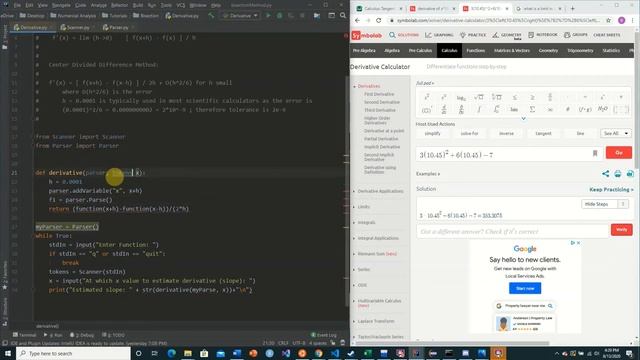Screen dimensions: 640x360
Task: Bookmark this page with the star icon
Action: pos(609,20)
